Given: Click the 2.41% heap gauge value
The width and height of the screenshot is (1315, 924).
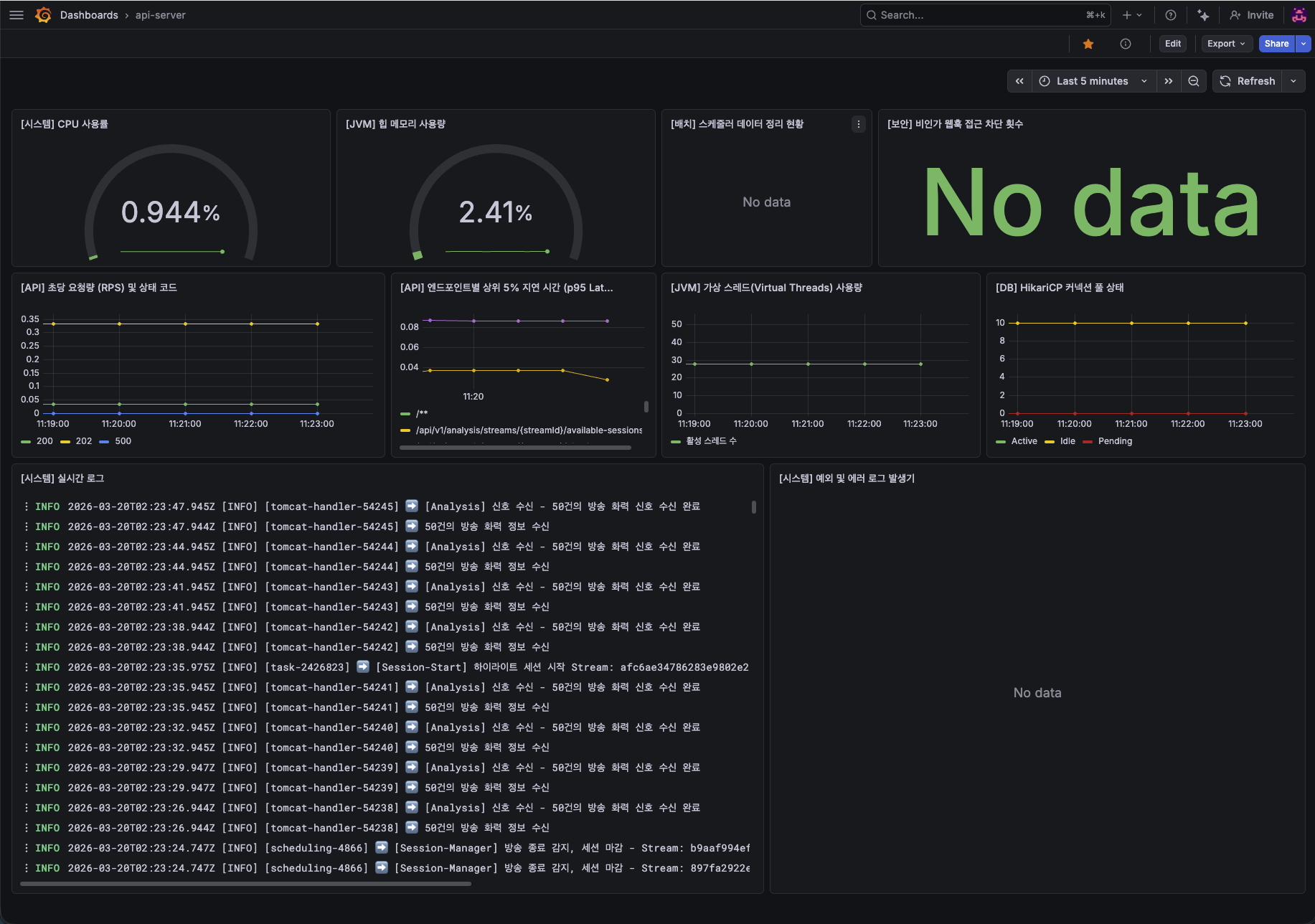Looking at the screenshot, I should click(x=496, y=212).
